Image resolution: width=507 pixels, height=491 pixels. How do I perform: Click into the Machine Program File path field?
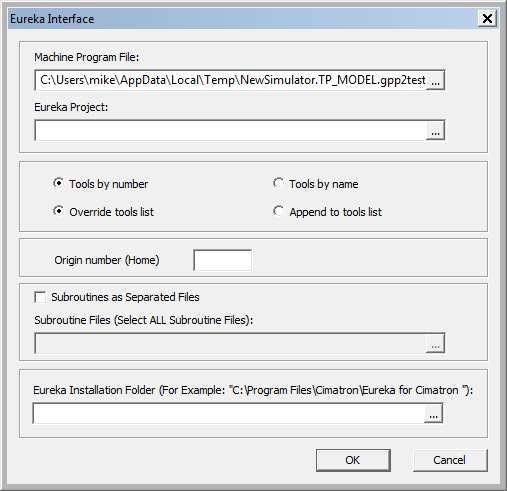(x=230, y=80)
